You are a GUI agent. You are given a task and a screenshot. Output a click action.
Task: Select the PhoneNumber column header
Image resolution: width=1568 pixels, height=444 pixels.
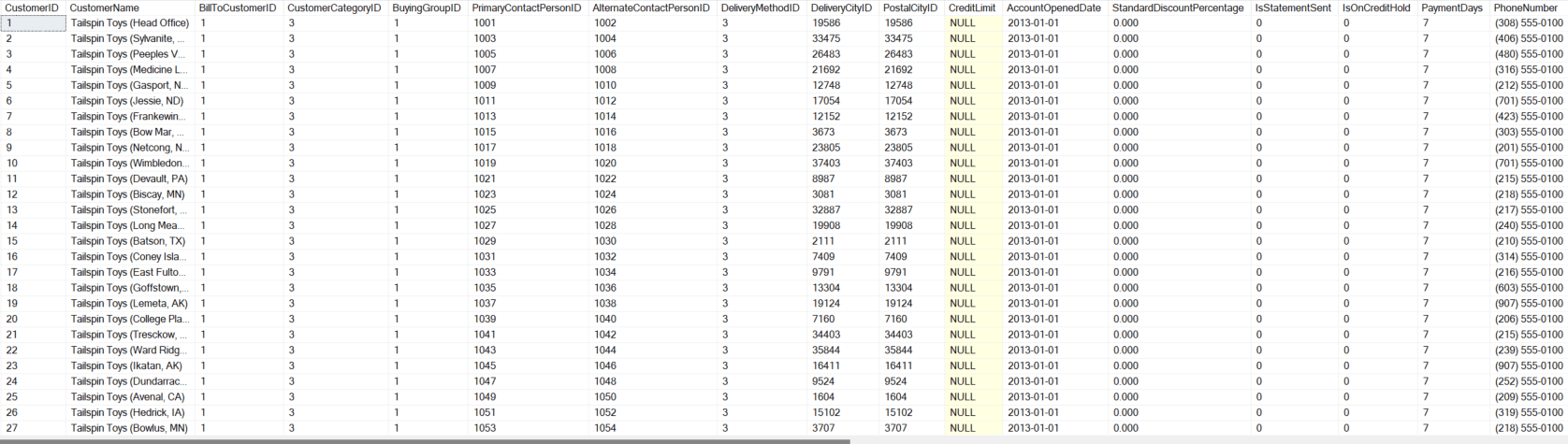pos(1529,7)
